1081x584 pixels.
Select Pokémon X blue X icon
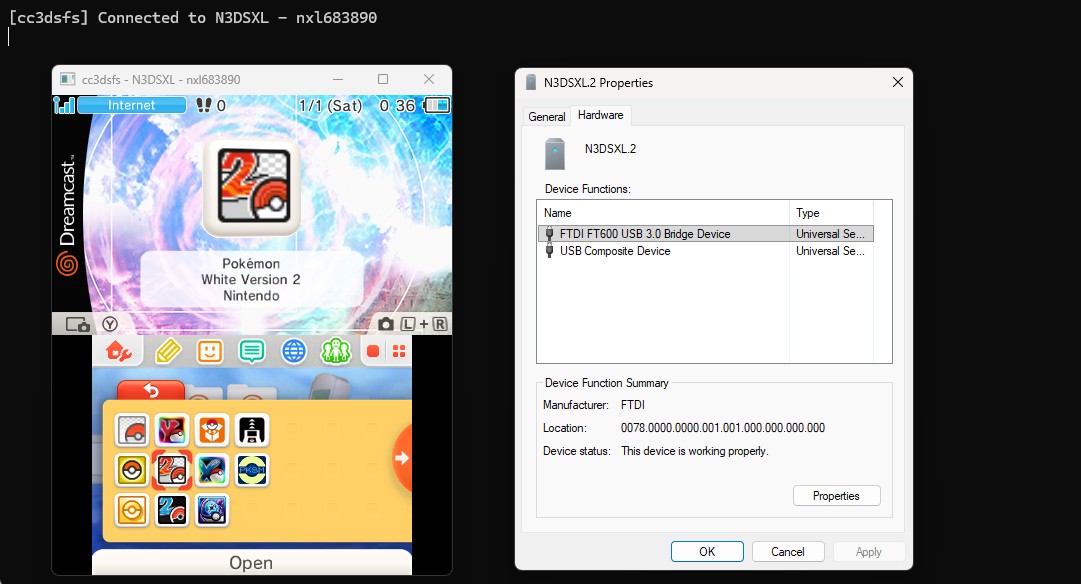pos(212,470)
